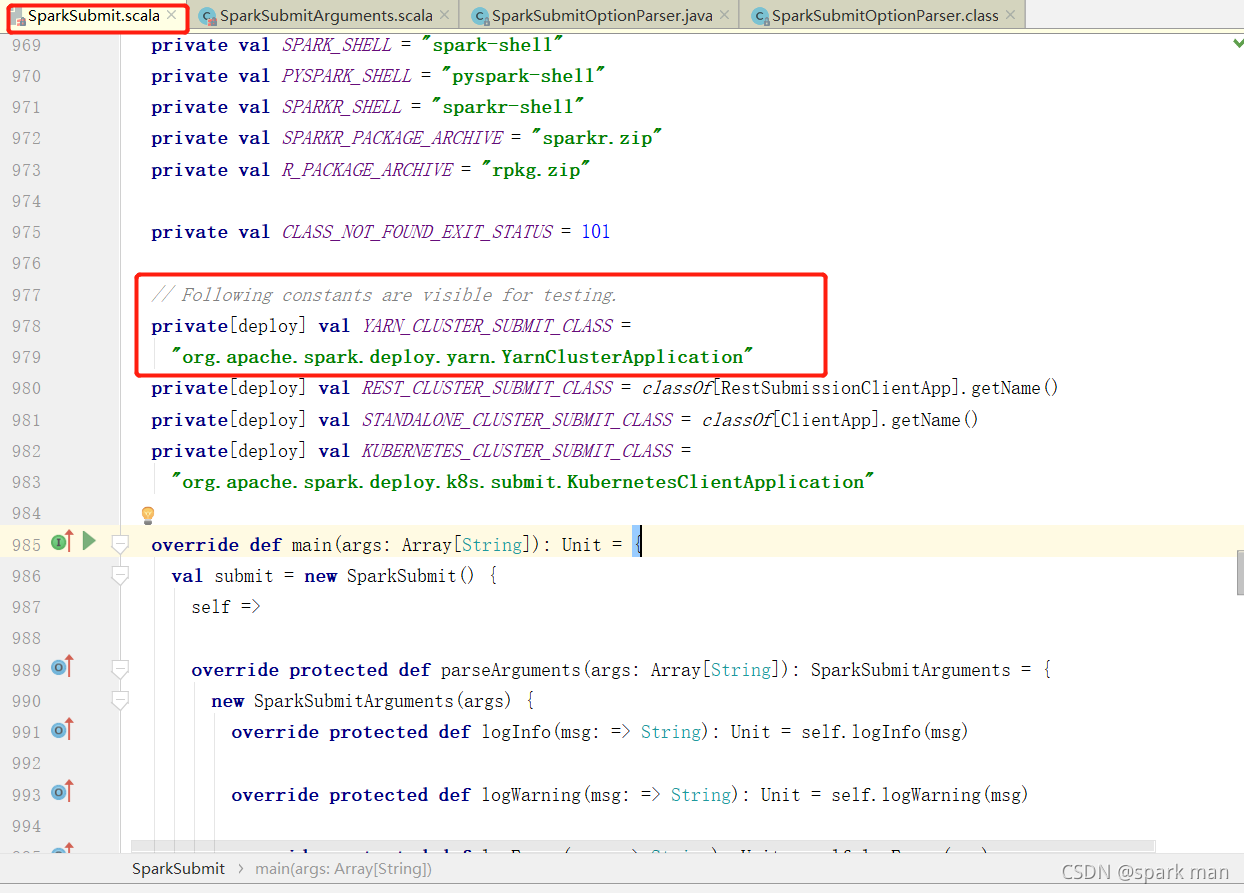Click the green inspection checkmark at top right
Viewport: 1244px width, 893px height.
[x=1238, y=43]
